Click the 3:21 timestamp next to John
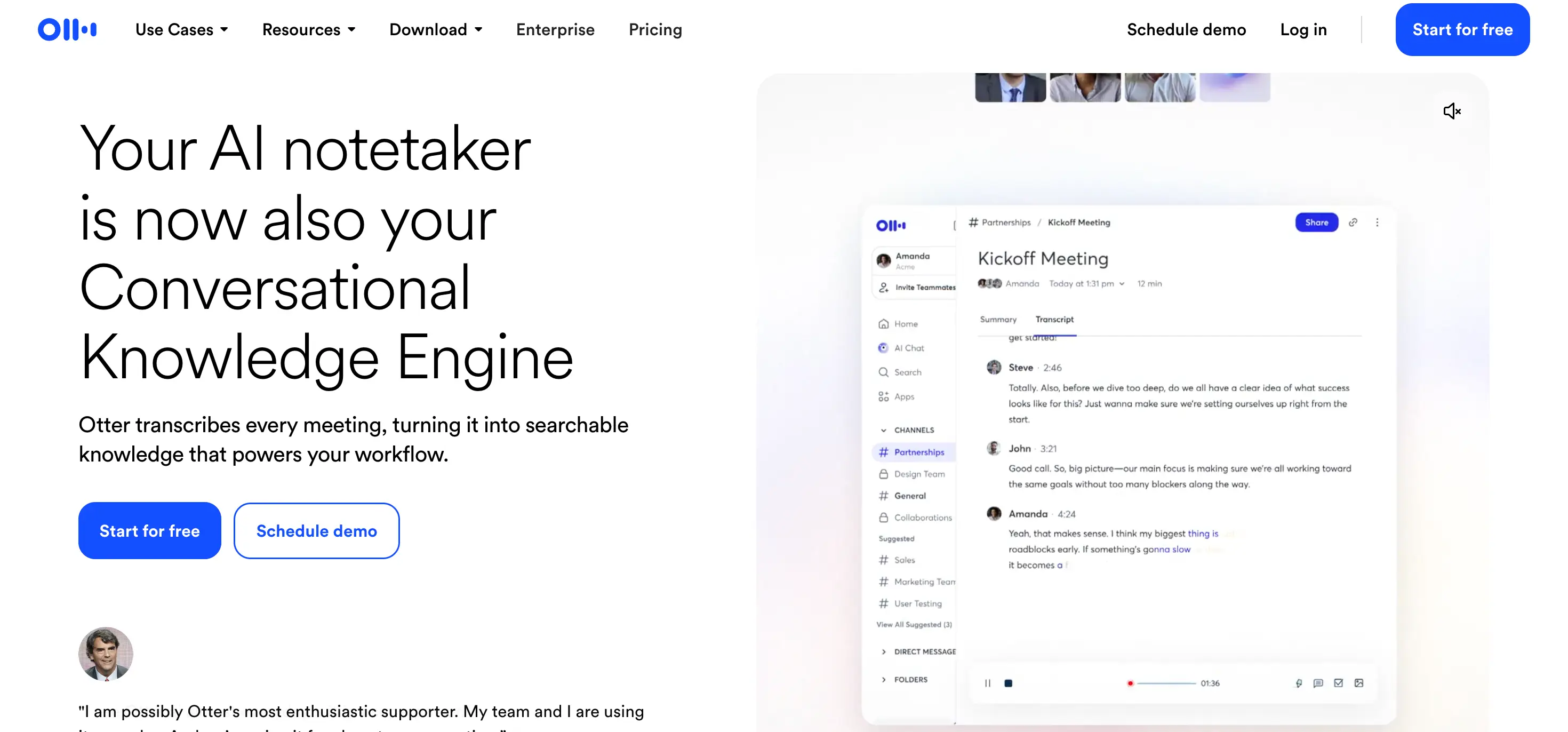Screen dimensions: 1568x732 tap(1048, 449)
